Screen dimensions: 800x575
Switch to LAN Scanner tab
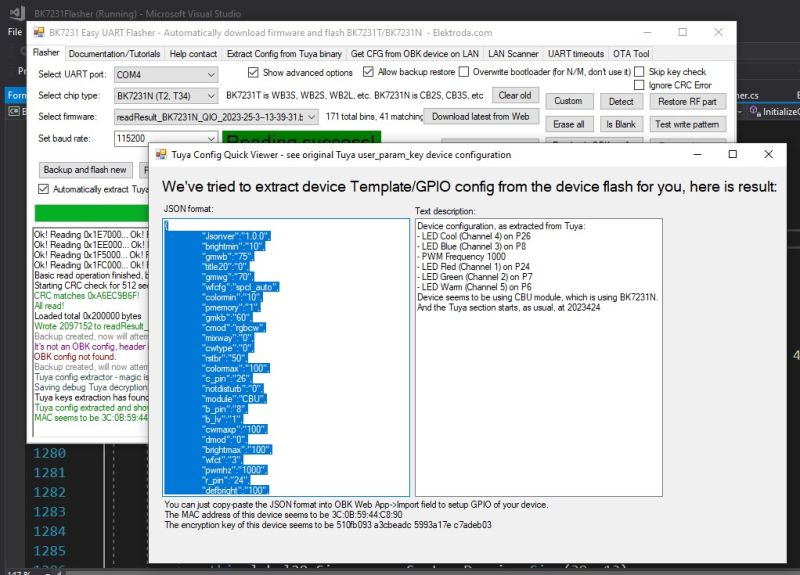coord(513,54)
